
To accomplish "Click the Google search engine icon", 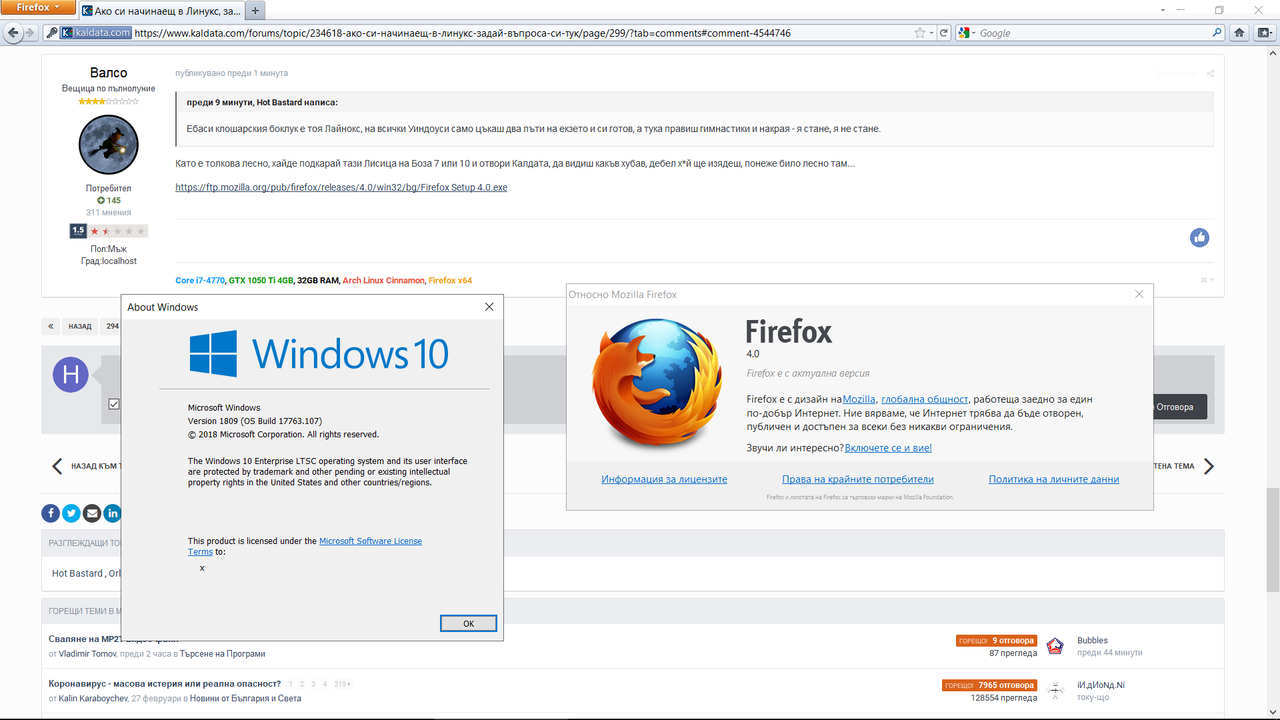I will point(965,33).
